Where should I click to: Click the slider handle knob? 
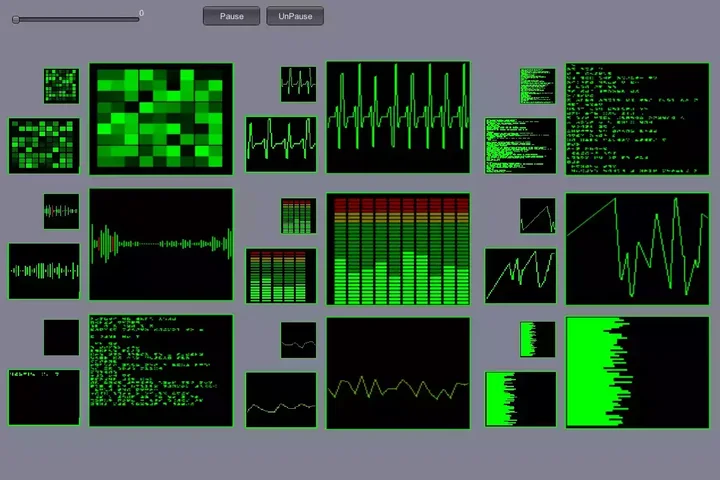pos(16,19)
